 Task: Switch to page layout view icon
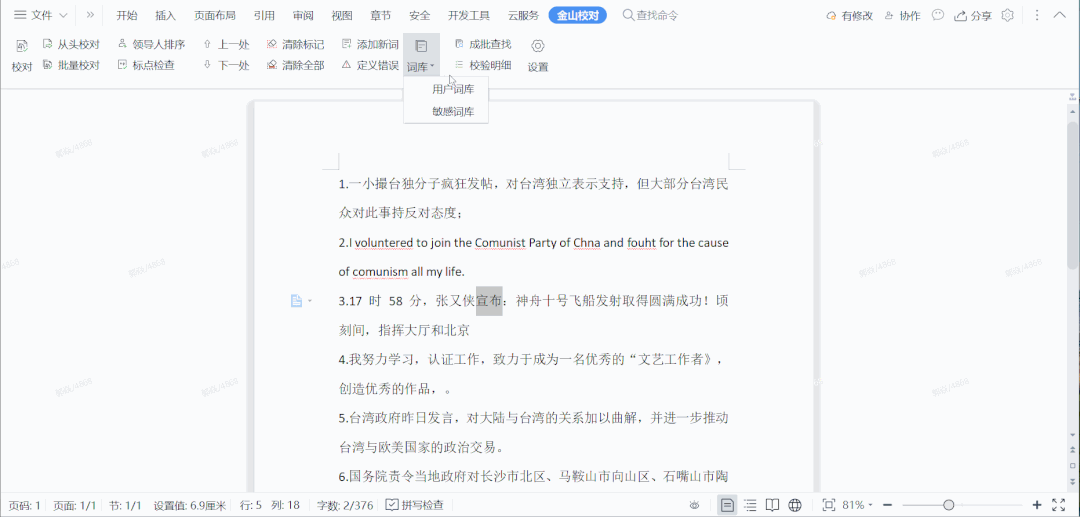pyautogui.click(x=726, y=505)
